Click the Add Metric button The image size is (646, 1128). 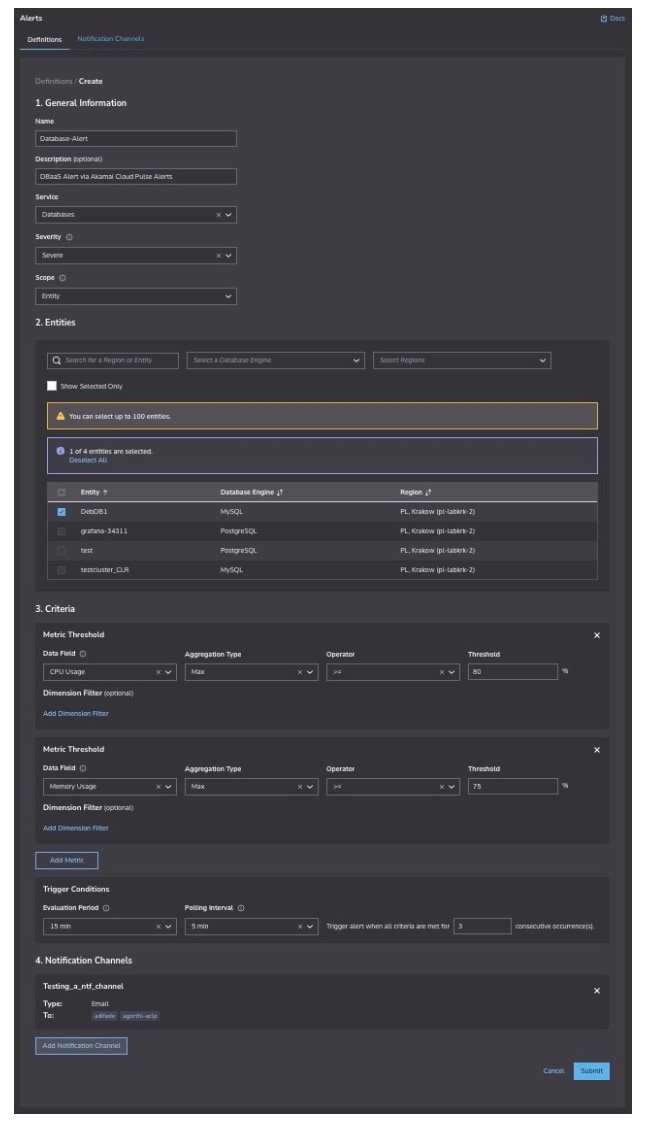pos(67,860)
